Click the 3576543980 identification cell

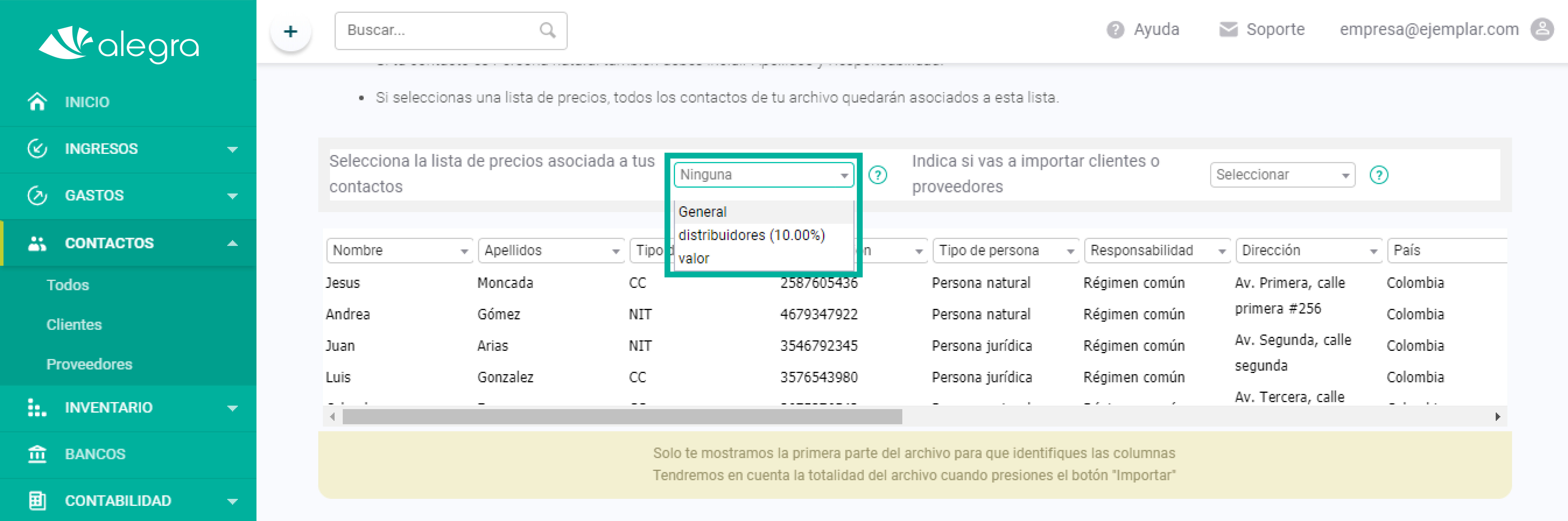(819, 377)
